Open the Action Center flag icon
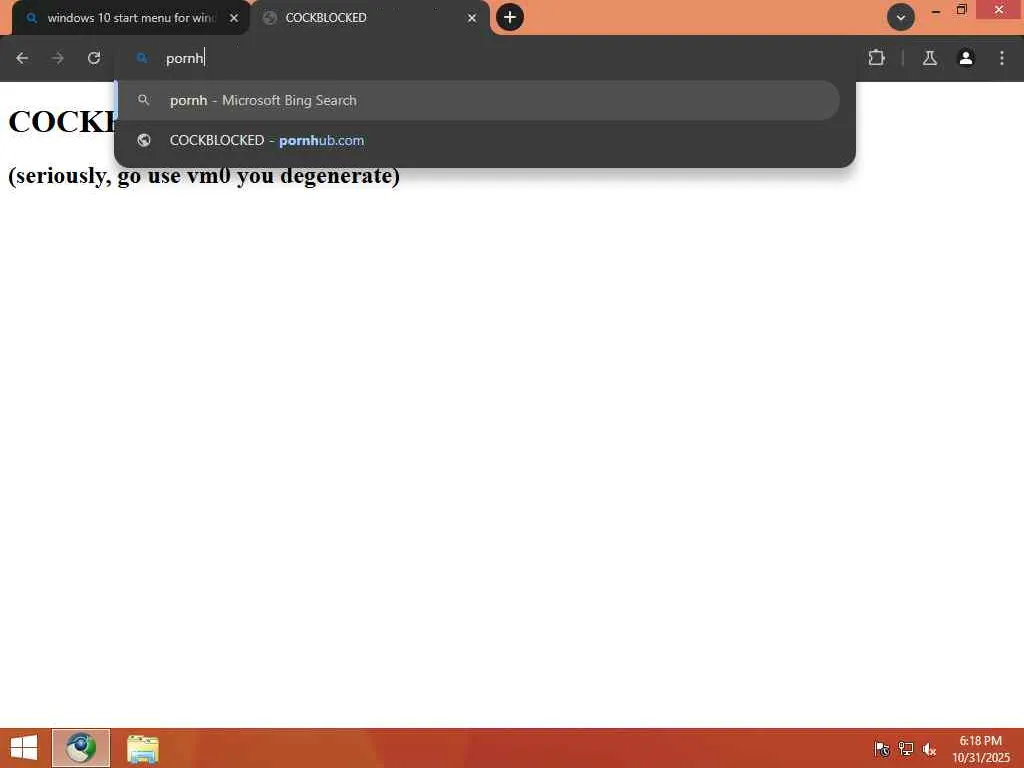 [882, 749]
